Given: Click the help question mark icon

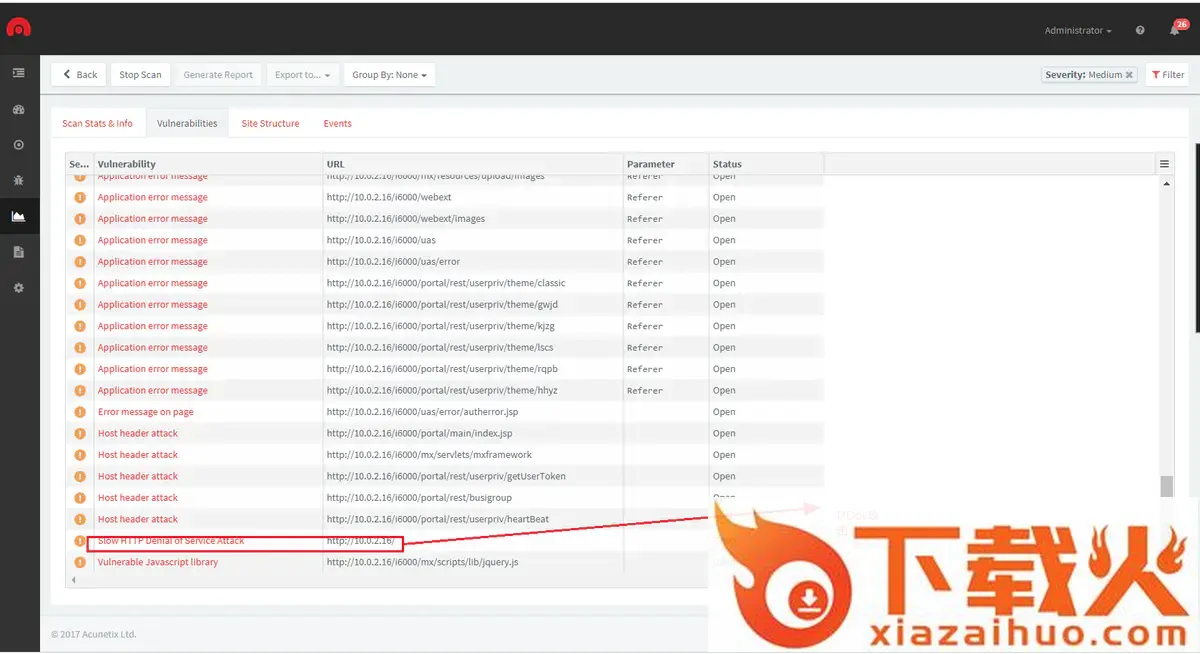Looking at the screenshot, I should pyautogui.click(x=1140, y=31).
